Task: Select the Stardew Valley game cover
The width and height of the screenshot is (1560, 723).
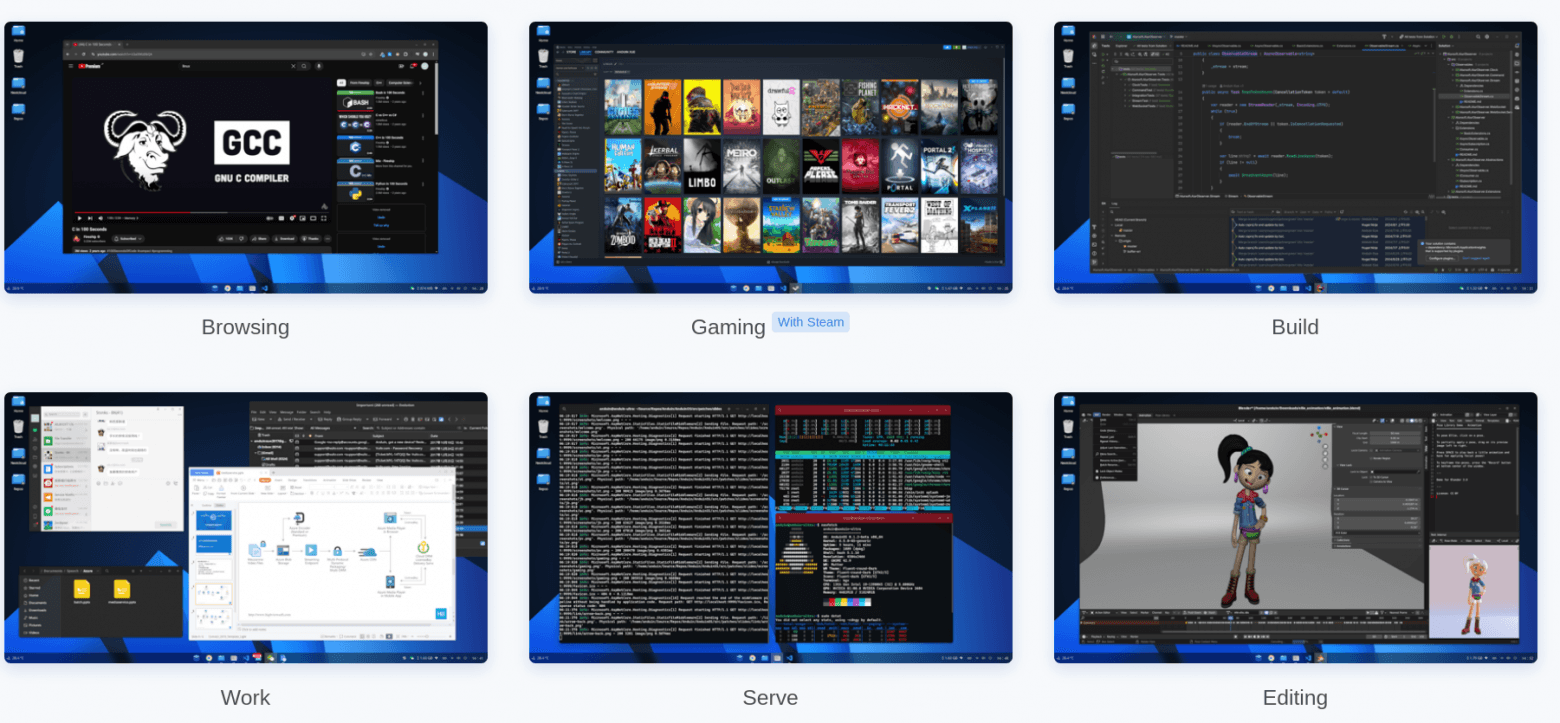Action: tap(781, 224)
